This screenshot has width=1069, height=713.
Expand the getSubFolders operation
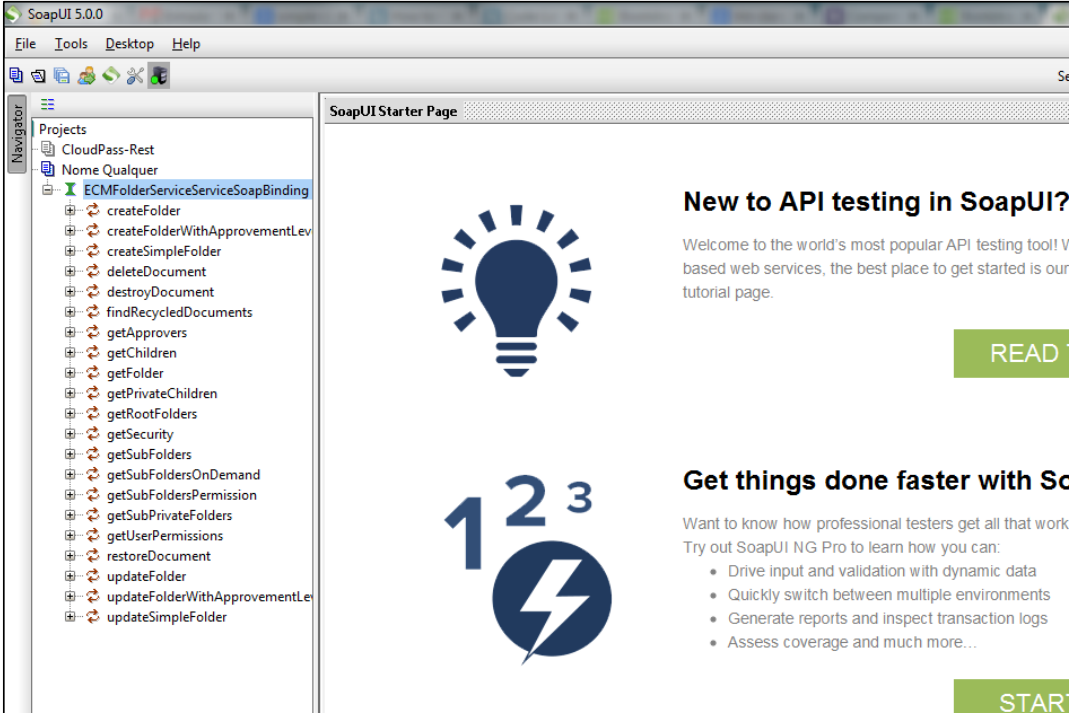click(70, 454)
